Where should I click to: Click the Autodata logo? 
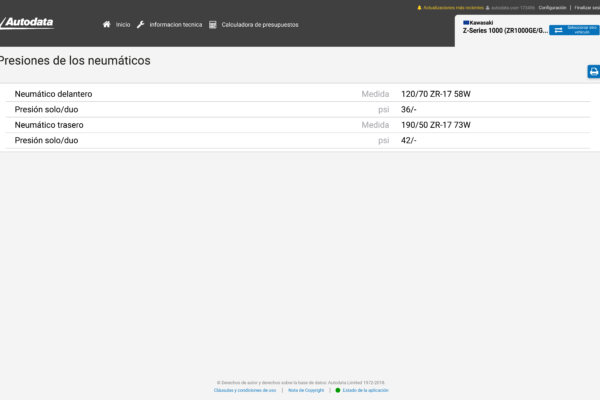28,23
